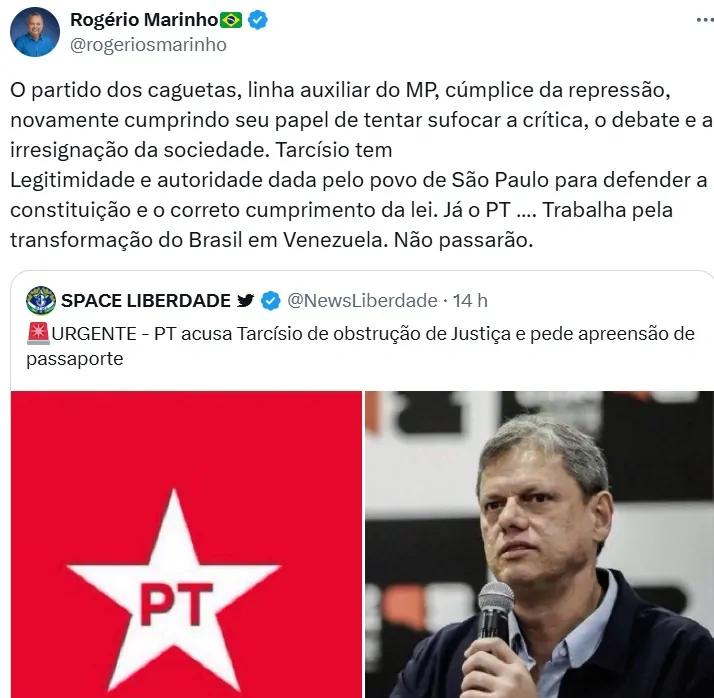Click the Brazil flag emoji next to name
The image size is (714, 698).
click(231, 20)
